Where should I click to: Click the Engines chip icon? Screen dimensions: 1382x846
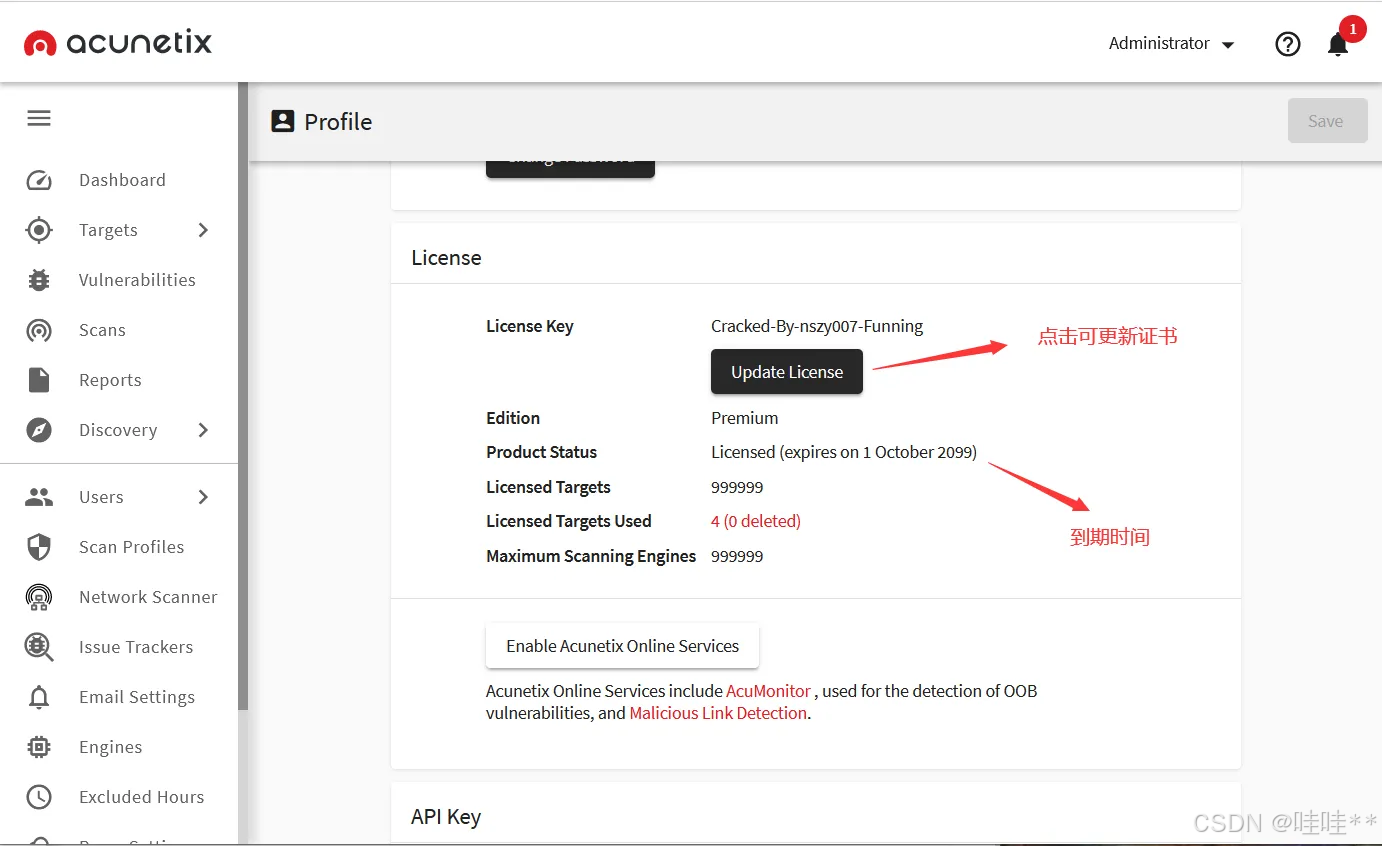(x=39, y=747)
